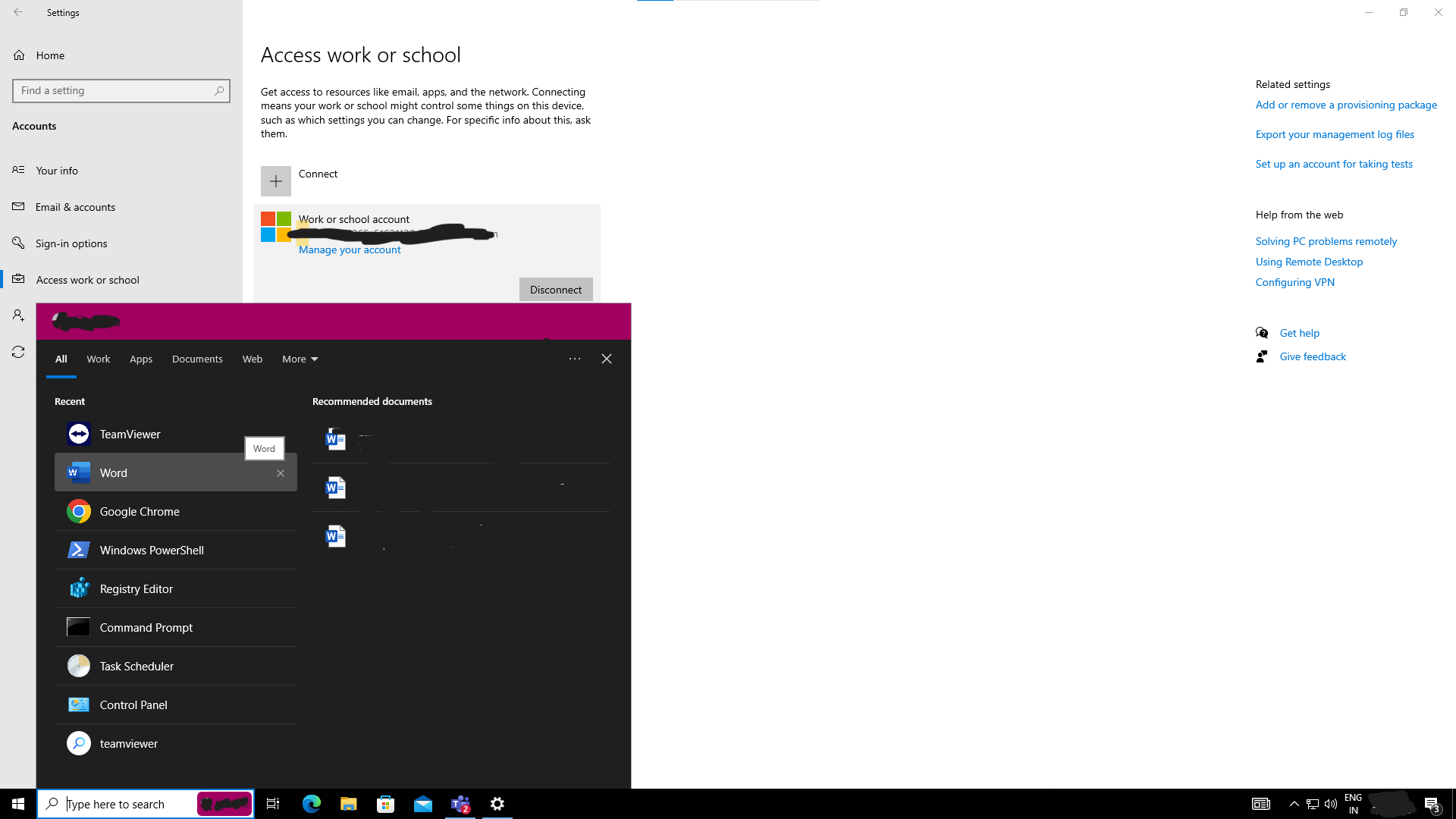
Task: Open Microsoft Store from taskbar
Action: [386, 804]
